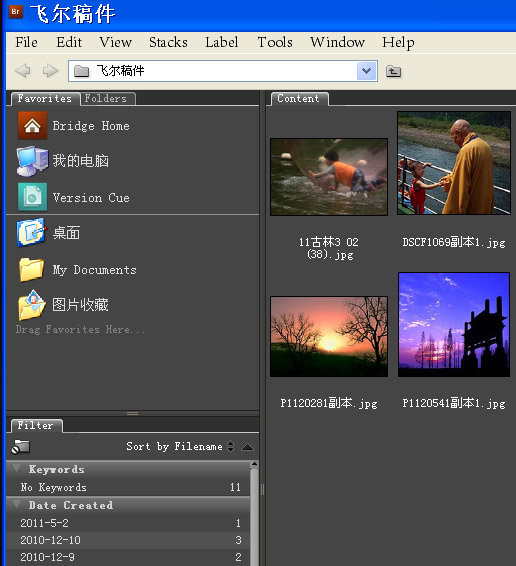This screenshot has width=516, height=566.
Task: Click the Filter panel vertical scrollbar
Action: (255, 516)
